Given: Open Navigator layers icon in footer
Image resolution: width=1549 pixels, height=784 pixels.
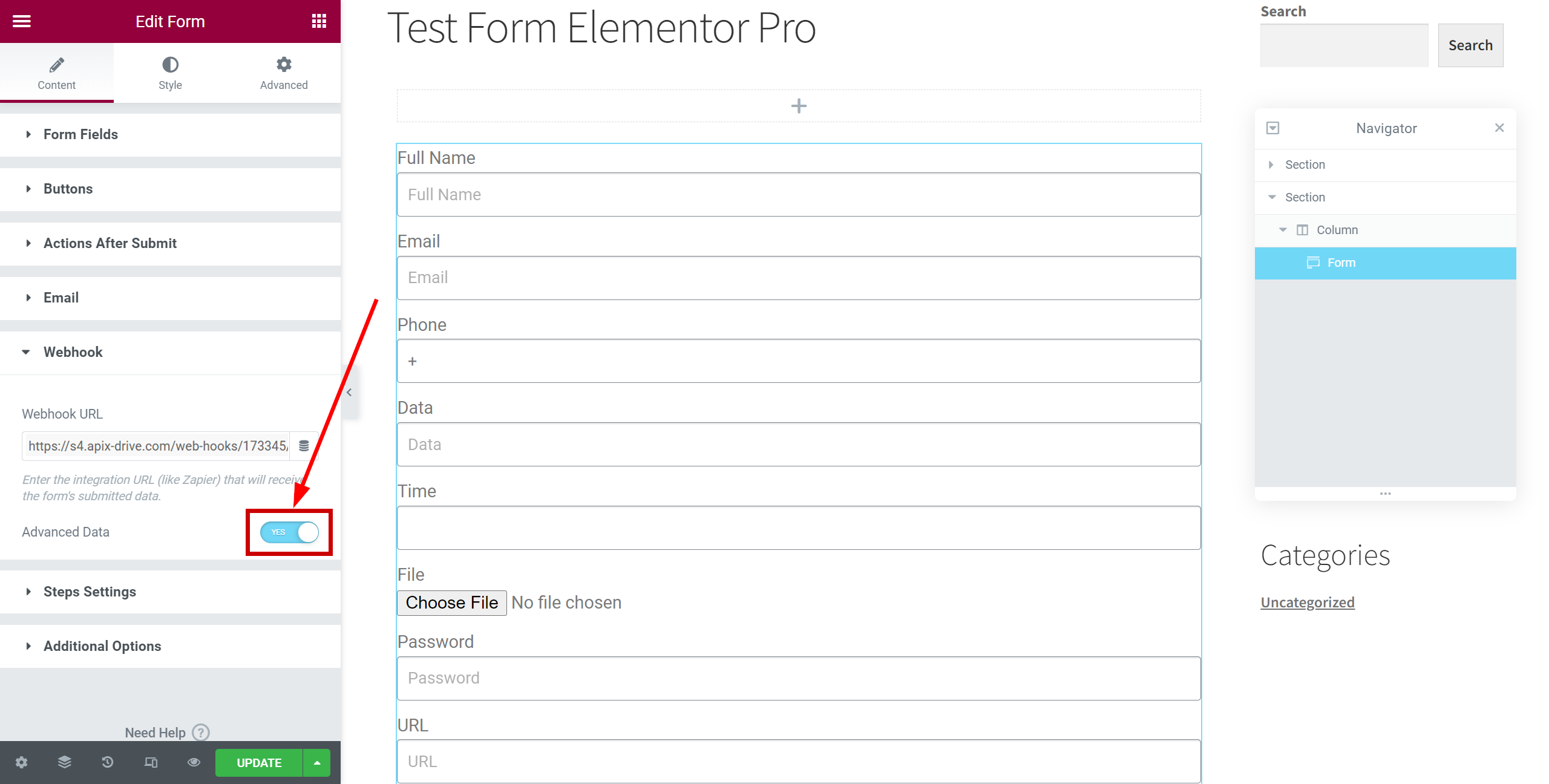Looking at the screenshot, I should pyautogui.click(x=65, y=762).
